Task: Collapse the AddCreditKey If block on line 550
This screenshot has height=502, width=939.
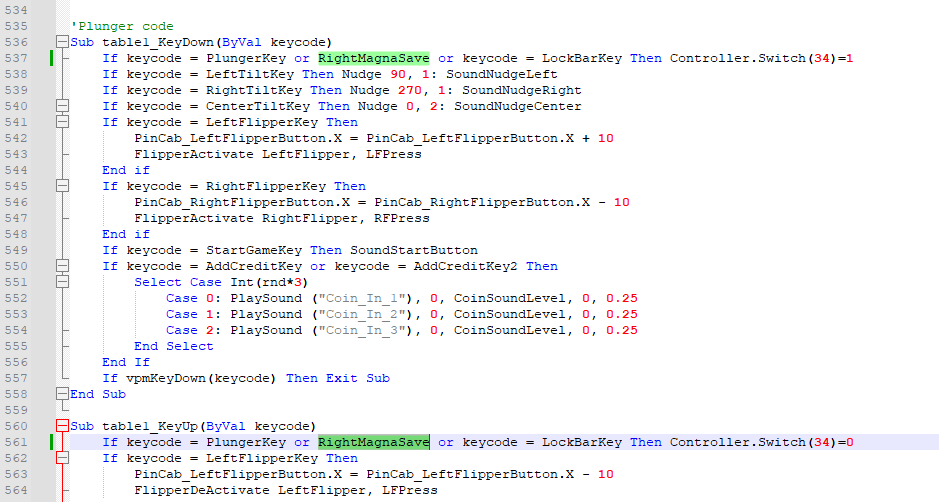Action: 62,266
